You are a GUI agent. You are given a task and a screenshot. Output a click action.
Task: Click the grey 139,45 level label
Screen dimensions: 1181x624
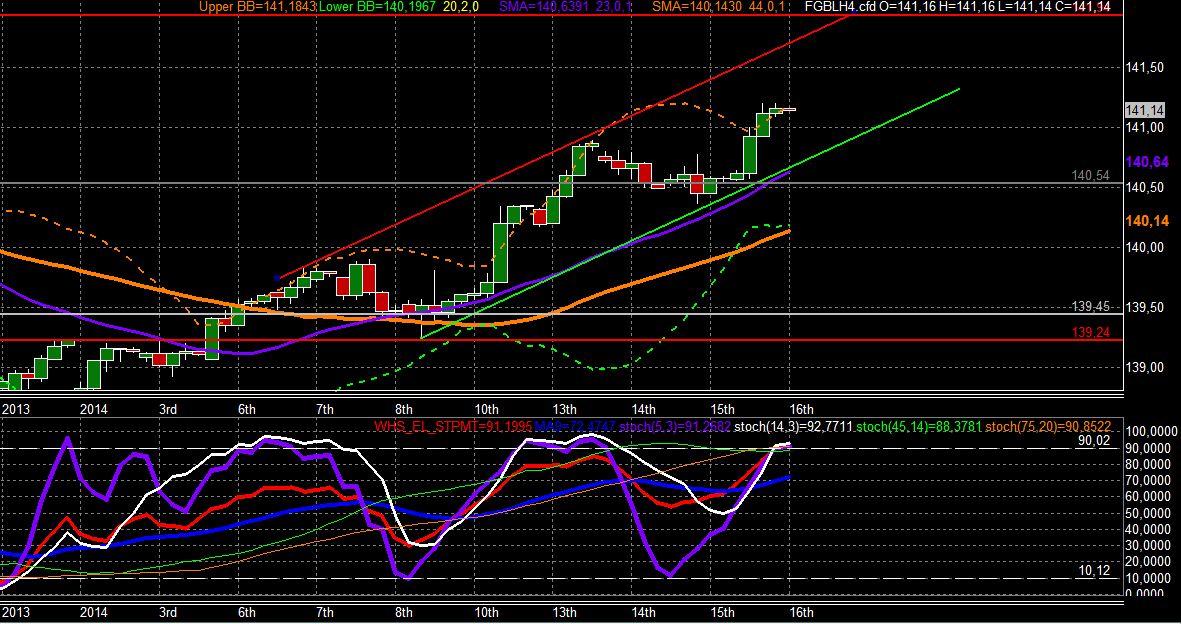click(x=1091, y=307)
